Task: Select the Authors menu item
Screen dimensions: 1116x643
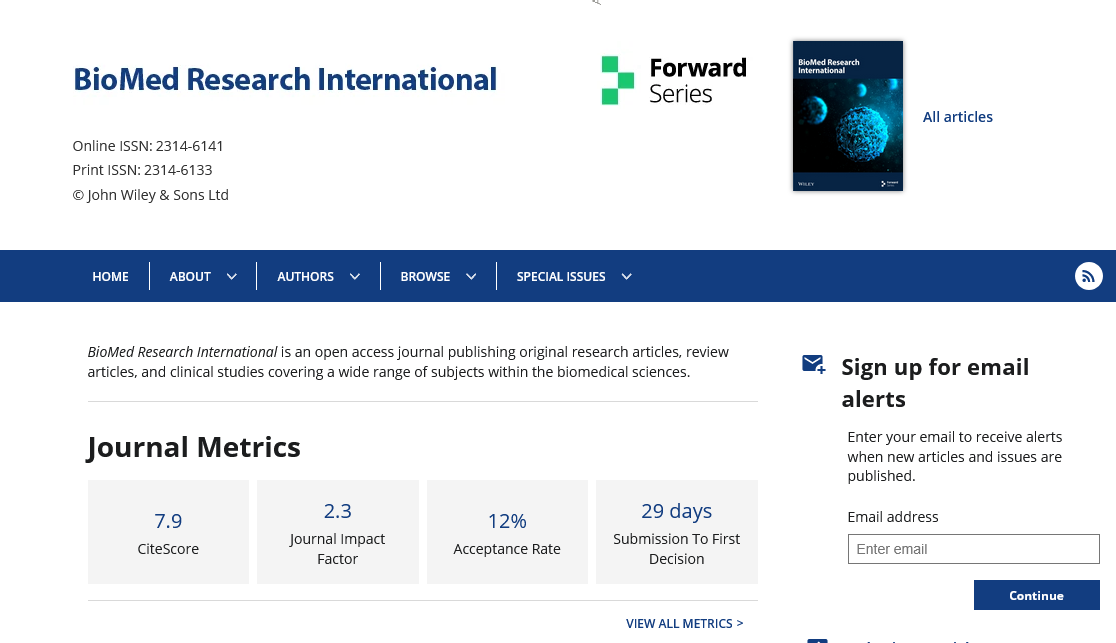Action: coord(305,277)
